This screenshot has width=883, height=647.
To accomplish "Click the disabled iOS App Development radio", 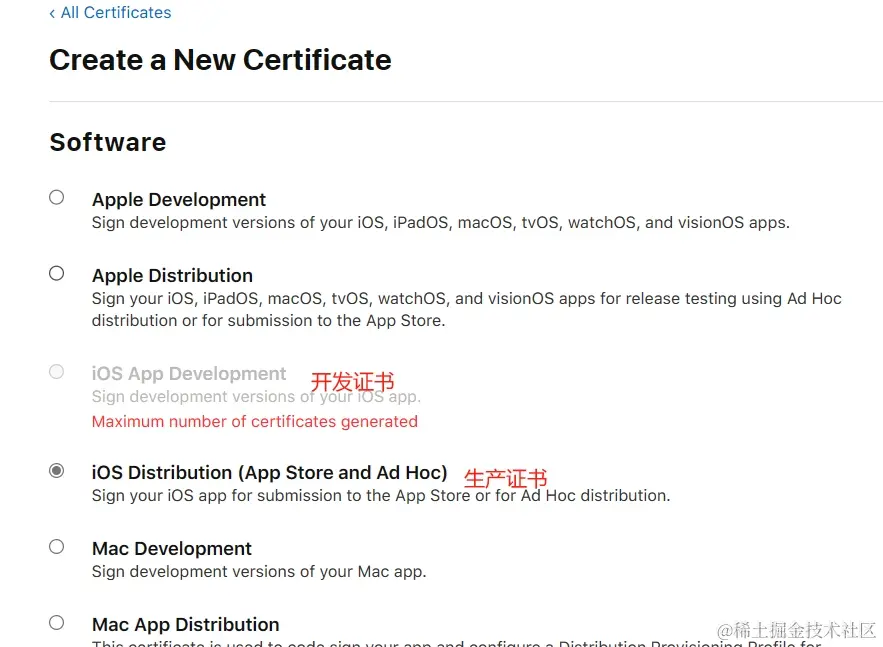I will point(56,372).
